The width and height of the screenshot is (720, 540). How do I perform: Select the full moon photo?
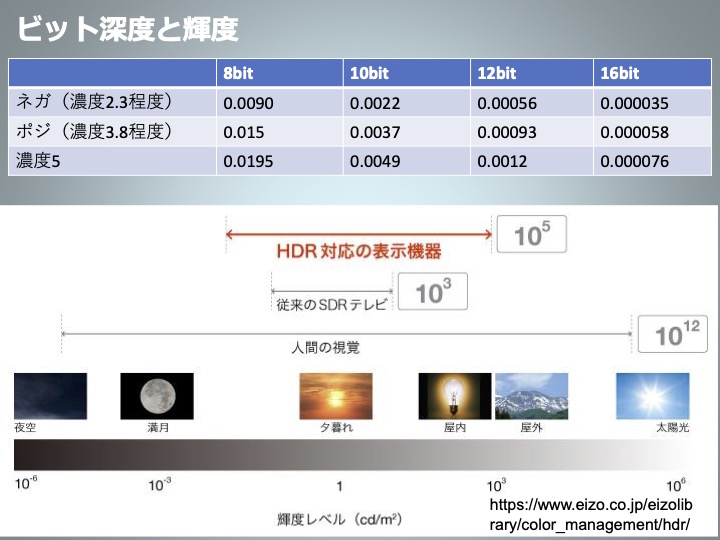pyautogui.click(x=156, y=395)
